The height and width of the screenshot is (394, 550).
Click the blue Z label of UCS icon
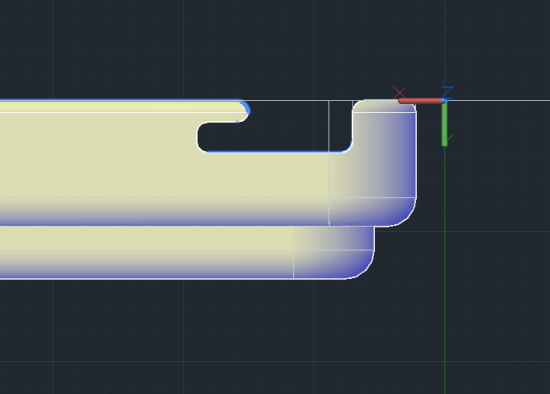[x=447, y=92]
